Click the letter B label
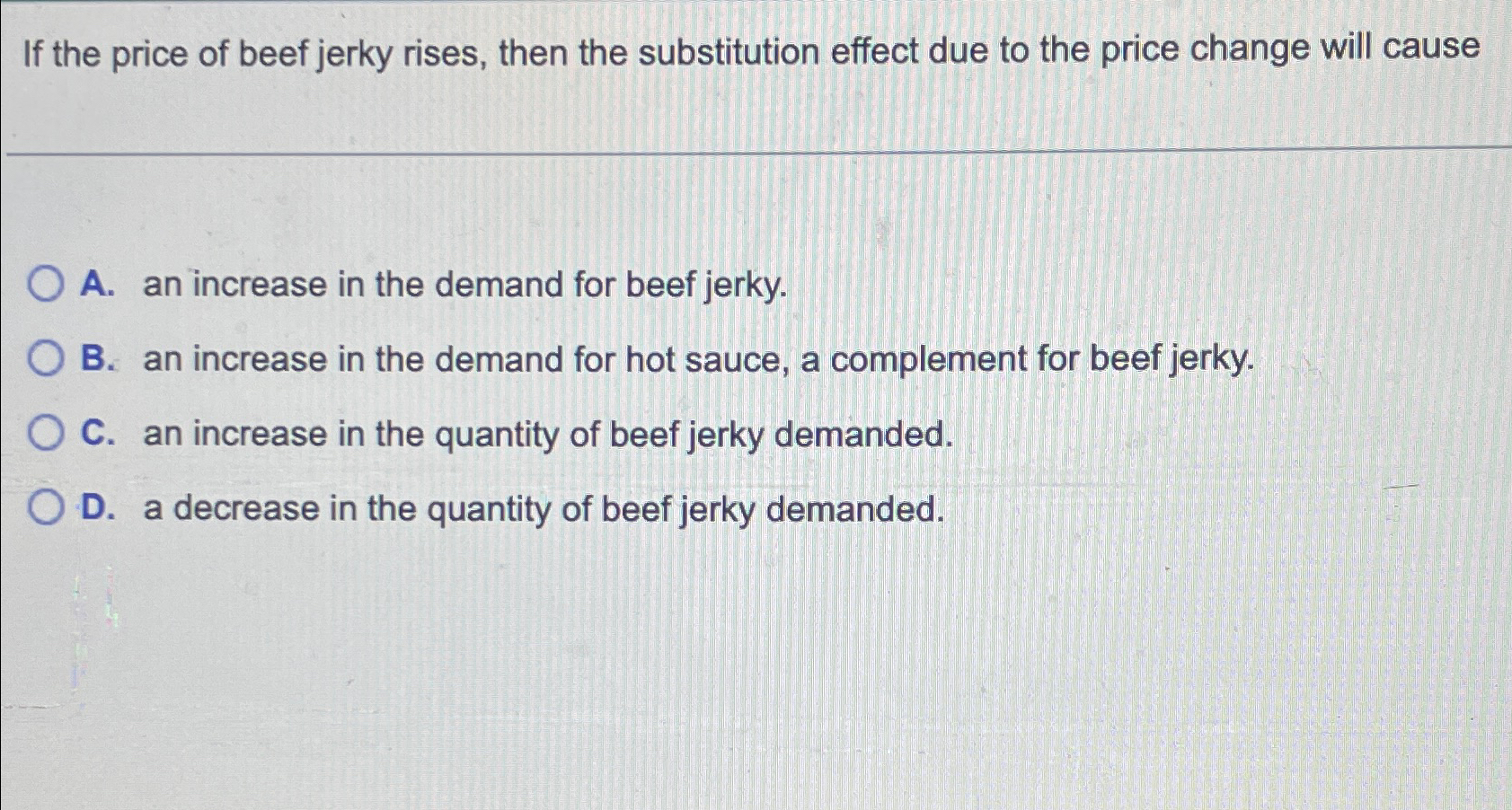Screen dimensions: 1512x810 [x=97, y=360]
